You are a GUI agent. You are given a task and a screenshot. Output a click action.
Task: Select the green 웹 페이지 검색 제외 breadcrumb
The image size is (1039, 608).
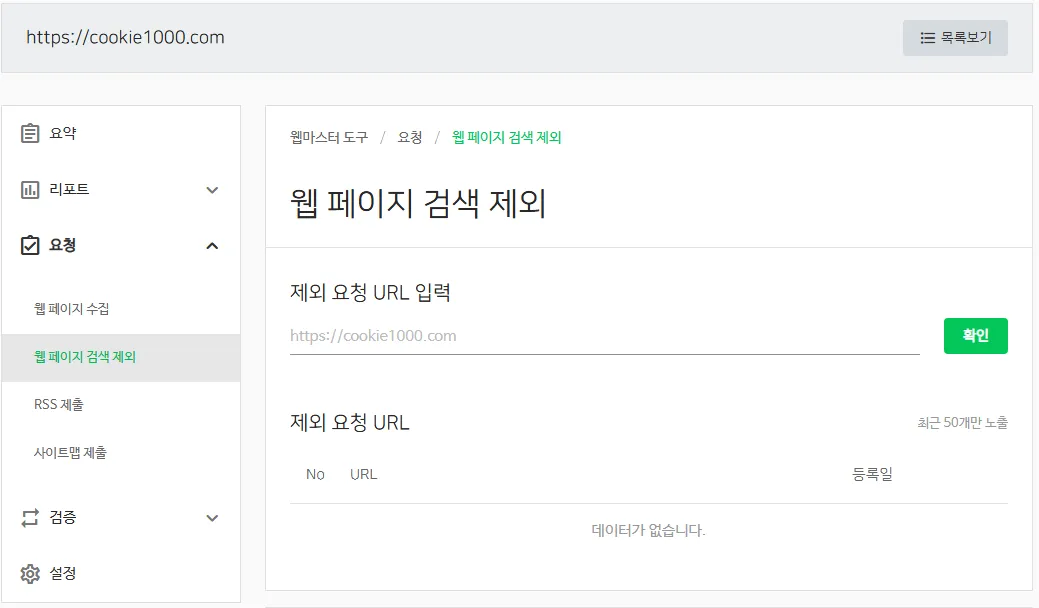pos(507,139)
